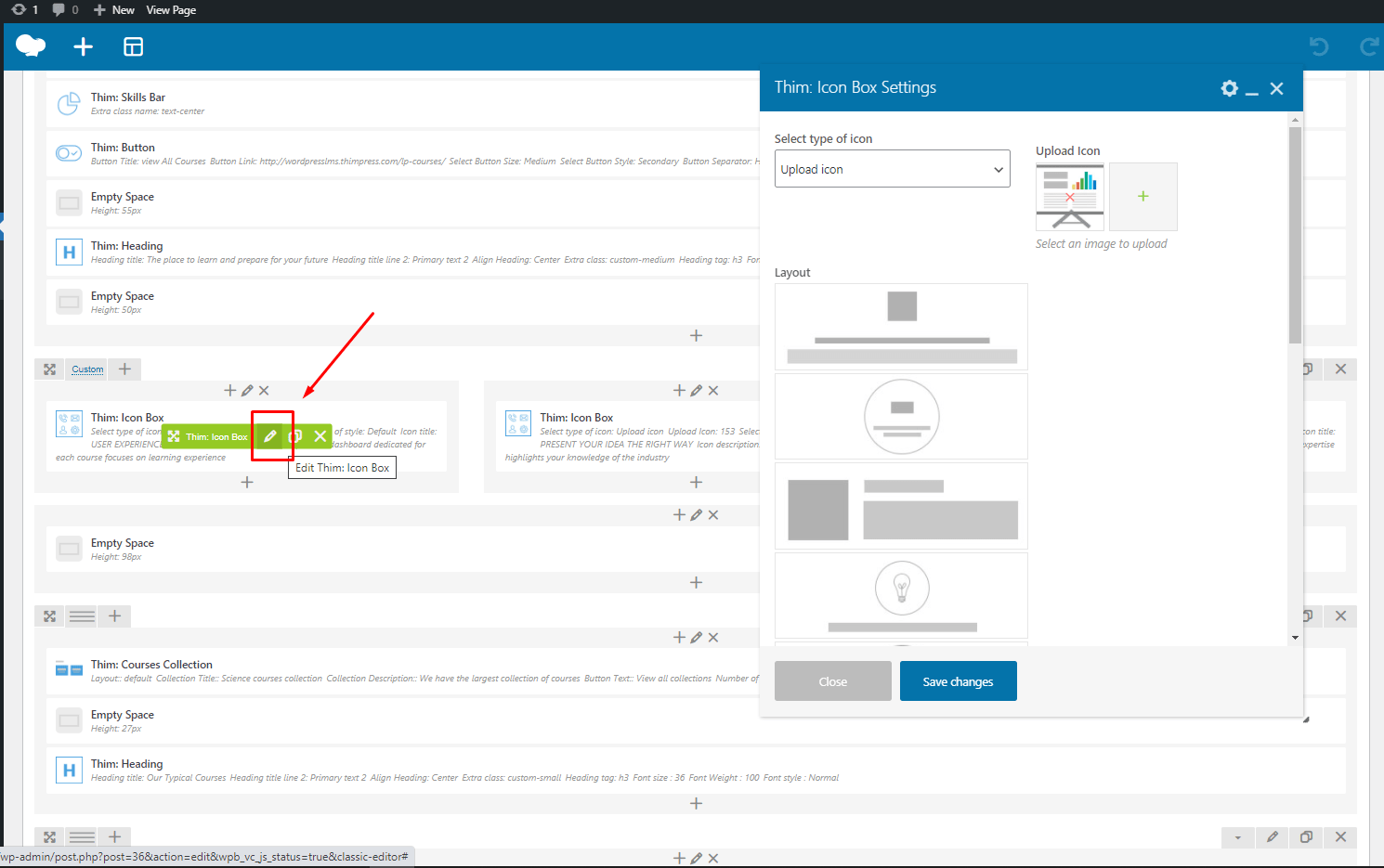Image resolution: width=1384 pixels, height=868 pixels.
Task: Open the WordPress updates indicator
Action: (25, 9)
